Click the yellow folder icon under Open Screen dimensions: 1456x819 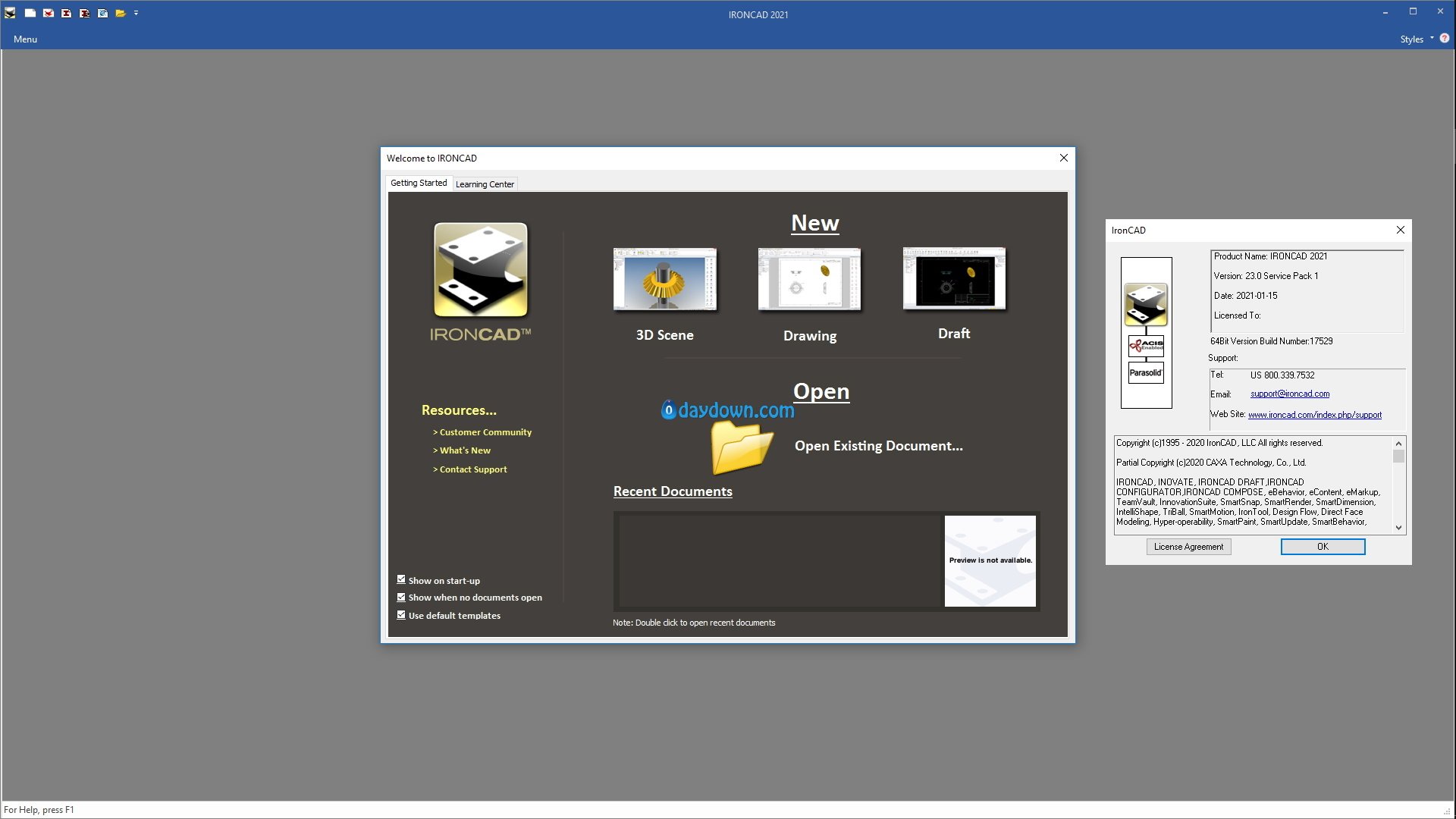[742, 447]
